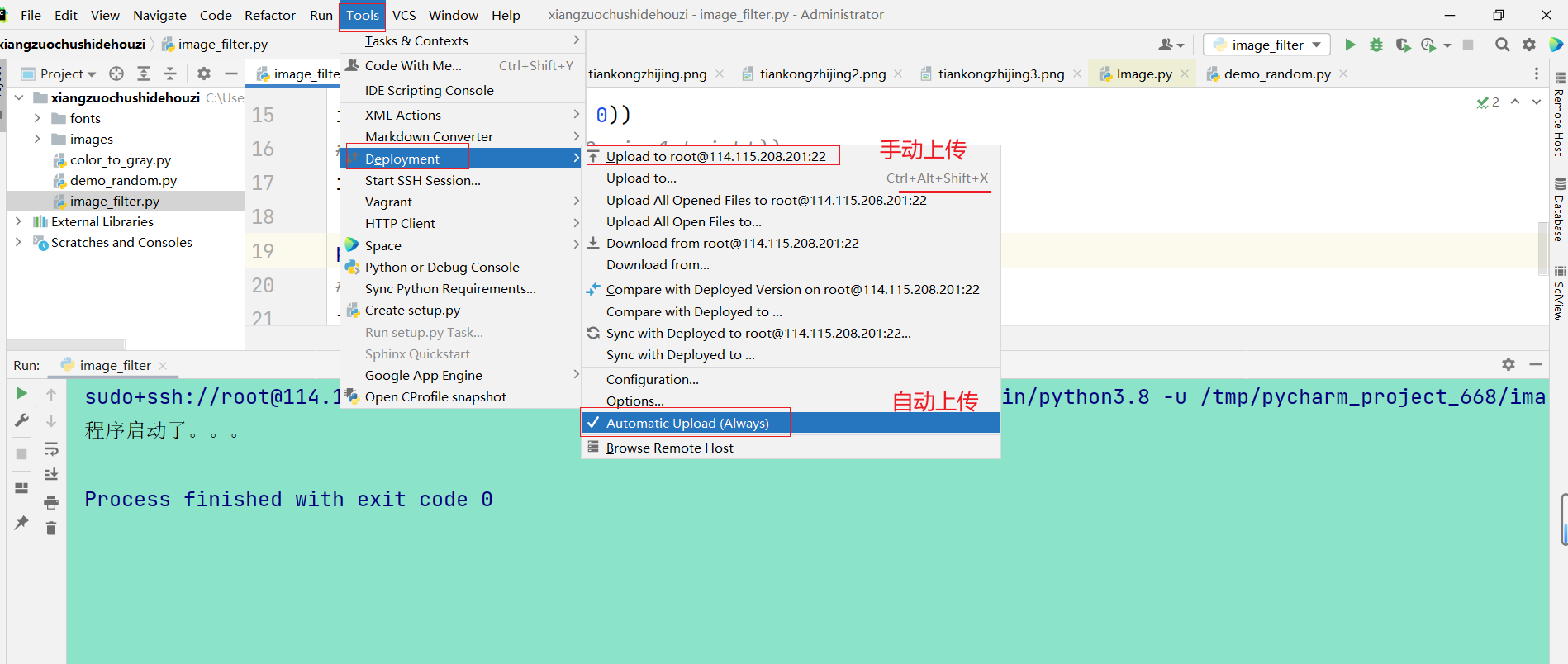Open Project panel gear options
The image size is (1568, 664).
[204, 74]
